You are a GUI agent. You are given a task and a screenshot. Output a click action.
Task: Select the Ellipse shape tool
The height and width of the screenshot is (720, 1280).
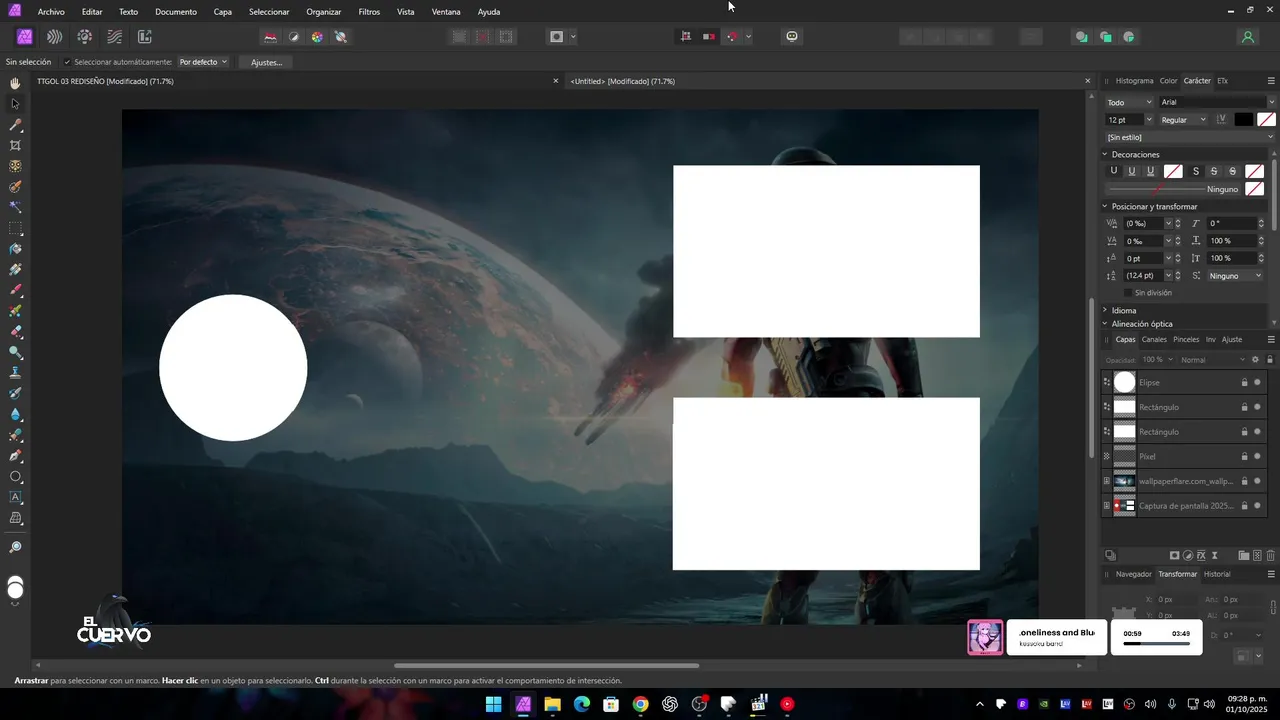(x=15, y=477)
